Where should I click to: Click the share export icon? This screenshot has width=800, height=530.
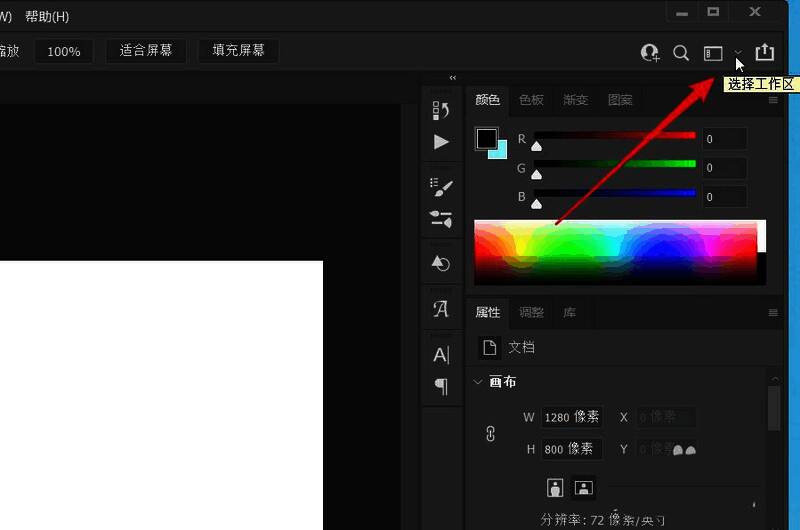pos(764,52)
